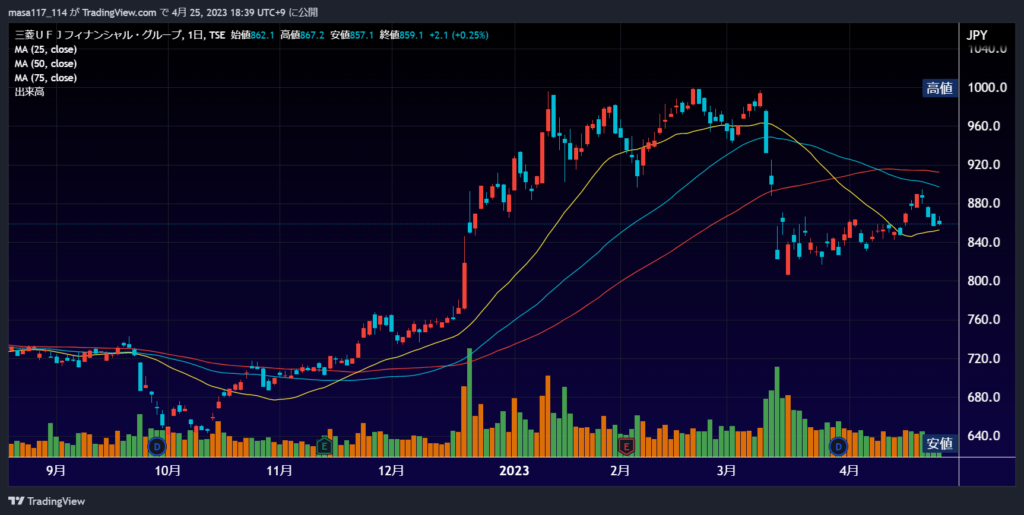
Task: Click the TradingView.com text in header
Action: coord(120,12)
